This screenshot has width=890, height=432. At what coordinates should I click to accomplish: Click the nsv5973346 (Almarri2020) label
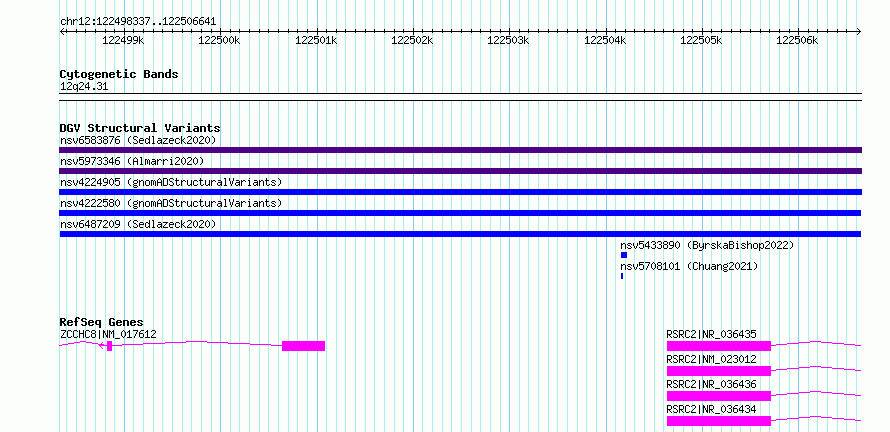[x=132, y=161]
